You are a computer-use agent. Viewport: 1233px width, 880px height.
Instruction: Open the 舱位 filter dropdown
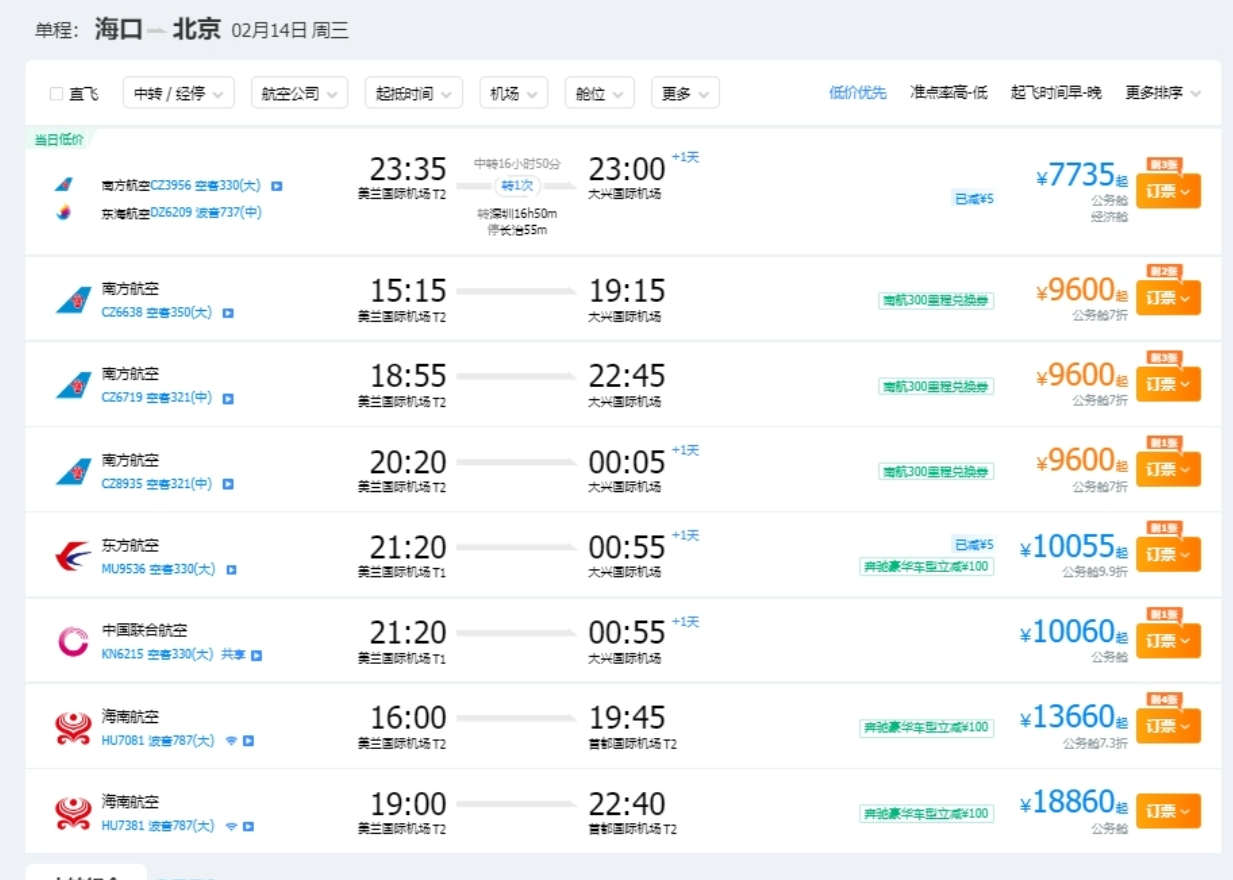600,93
